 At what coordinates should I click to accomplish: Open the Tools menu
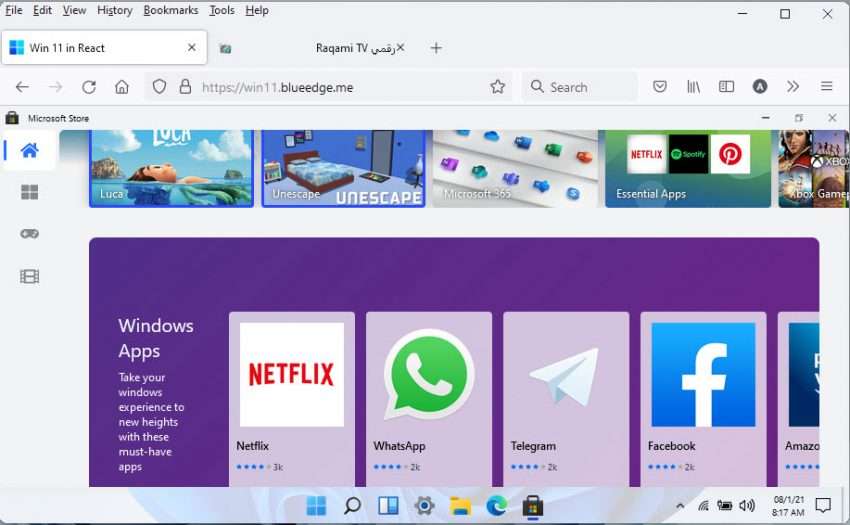point(222,10)
